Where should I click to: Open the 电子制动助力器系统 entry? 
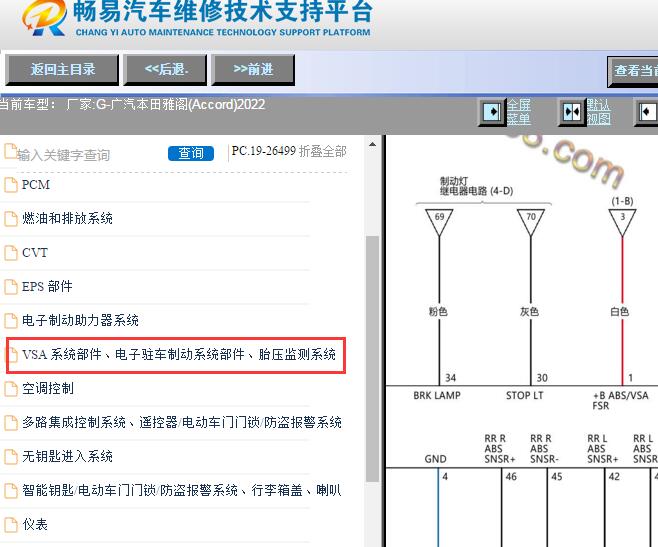coord(80,321)
